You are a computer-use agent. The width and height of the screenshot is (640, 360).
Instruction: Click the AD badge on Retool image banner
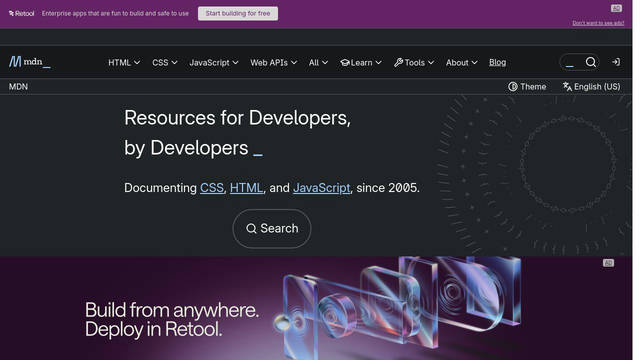tap(608, 263)
